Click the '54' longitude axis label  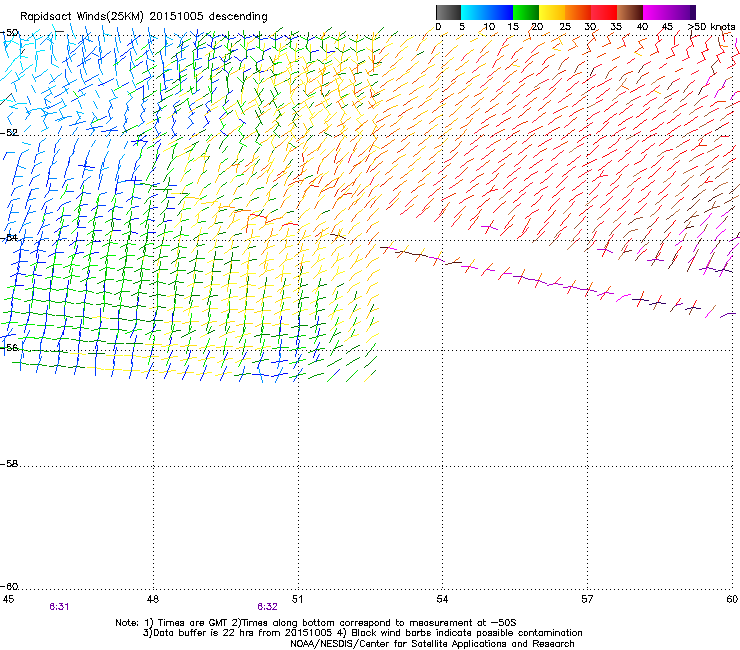point(442,599)
